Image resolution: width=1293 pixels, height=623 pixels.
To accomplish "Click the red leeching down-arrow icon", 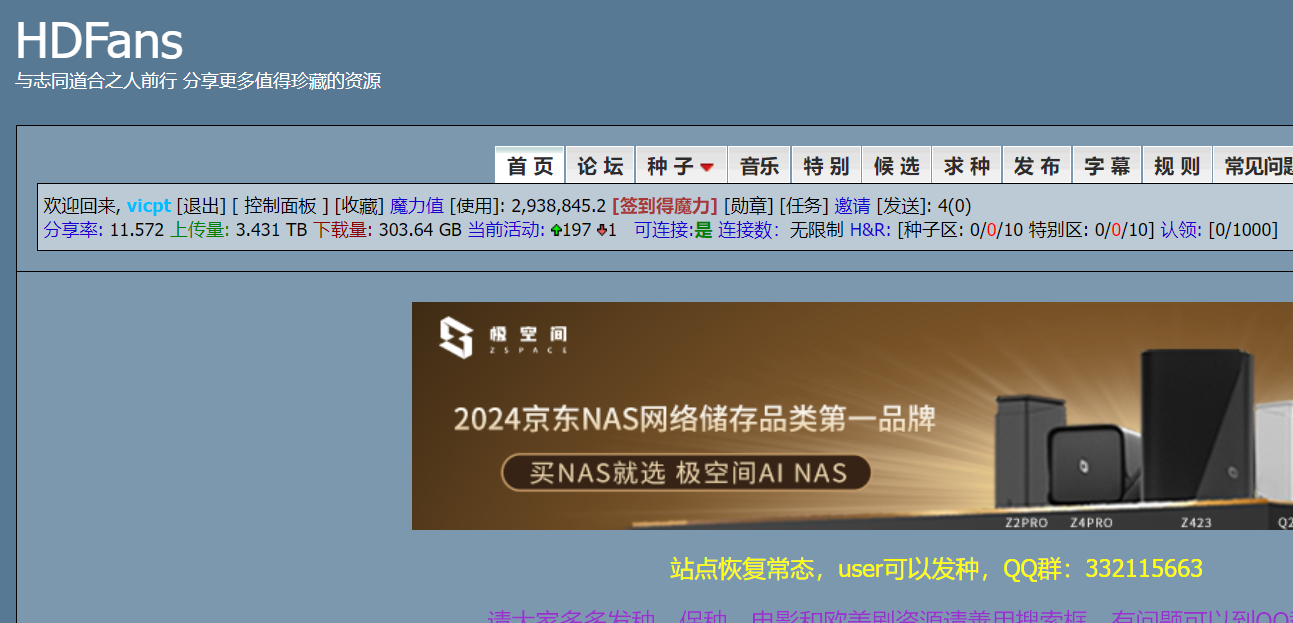I will pos(603,231).
